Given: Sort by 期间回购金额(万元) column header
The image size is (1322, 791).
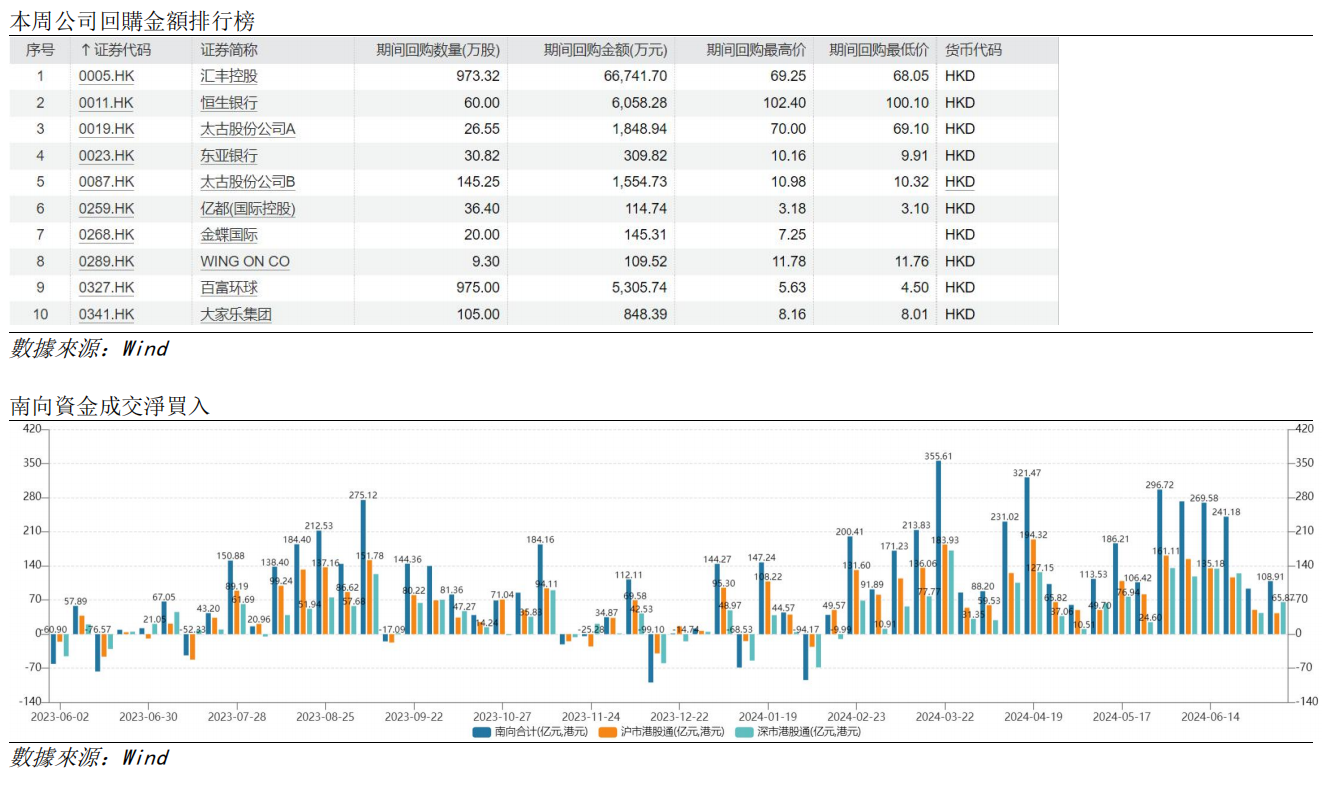Looking at the screenshot, I should (x=605, y=50).
